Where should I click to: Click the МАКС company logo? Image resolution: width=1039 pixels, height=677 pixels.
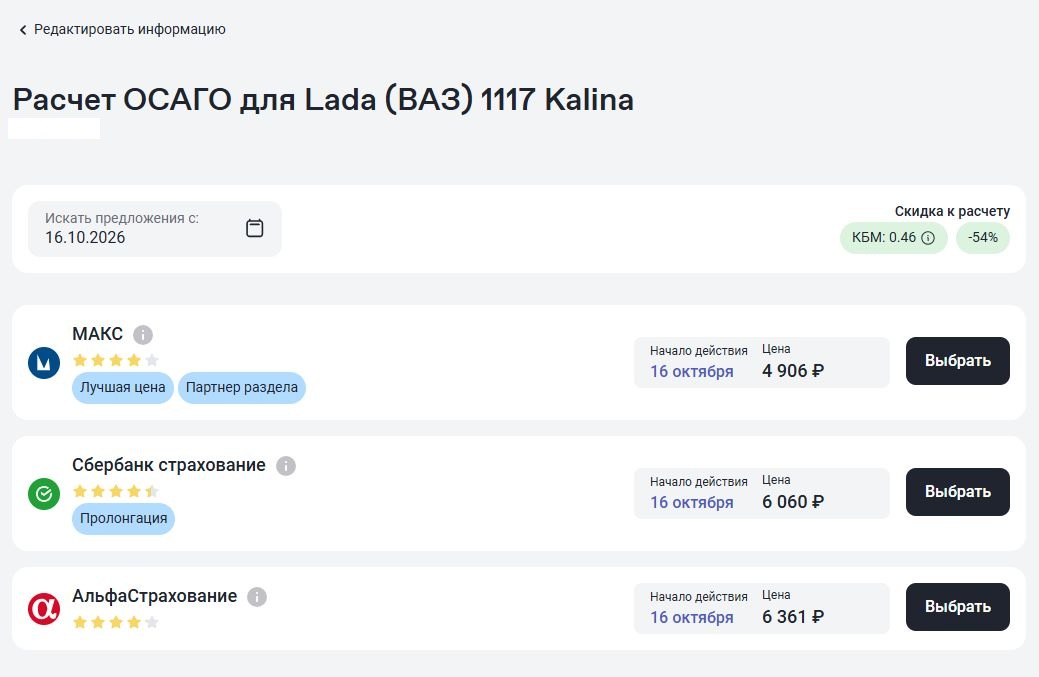pyautogui.click(x=44, y=362)
